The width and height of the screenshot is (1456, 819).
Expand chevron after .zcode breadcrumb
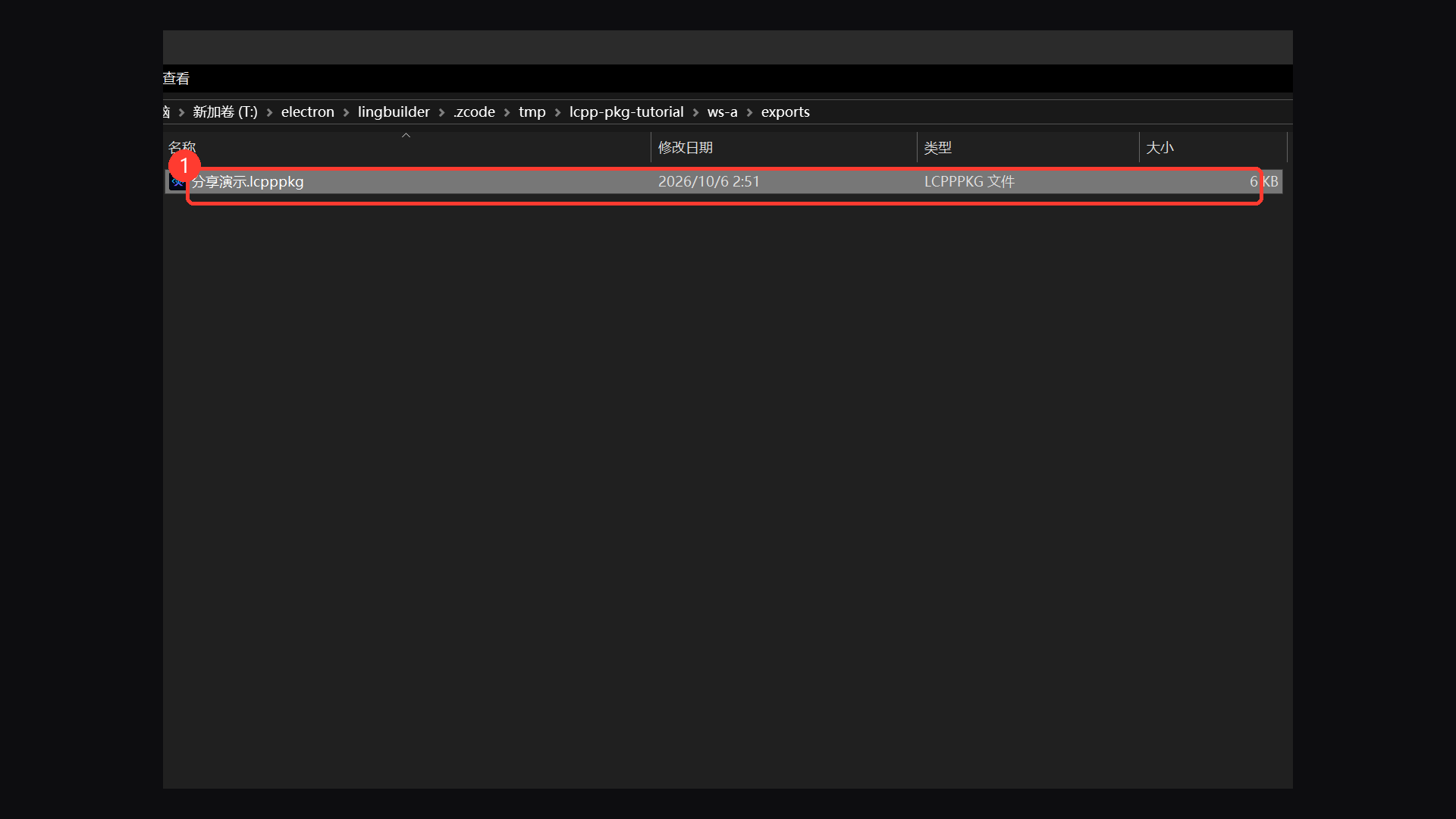(x=507, y=112)
